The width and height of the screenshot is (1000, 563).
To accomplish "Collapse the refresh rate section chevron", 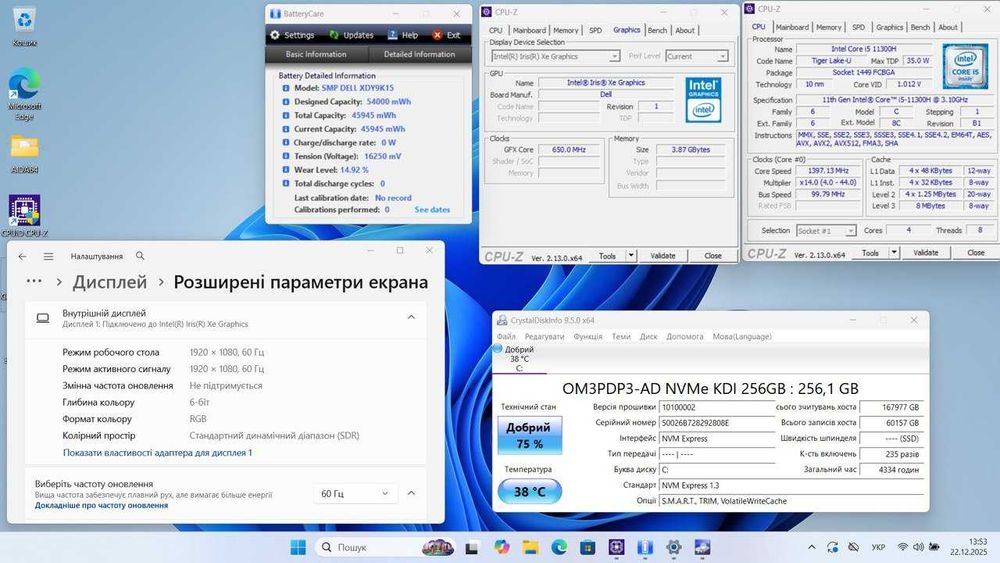I will coord(411,493).
